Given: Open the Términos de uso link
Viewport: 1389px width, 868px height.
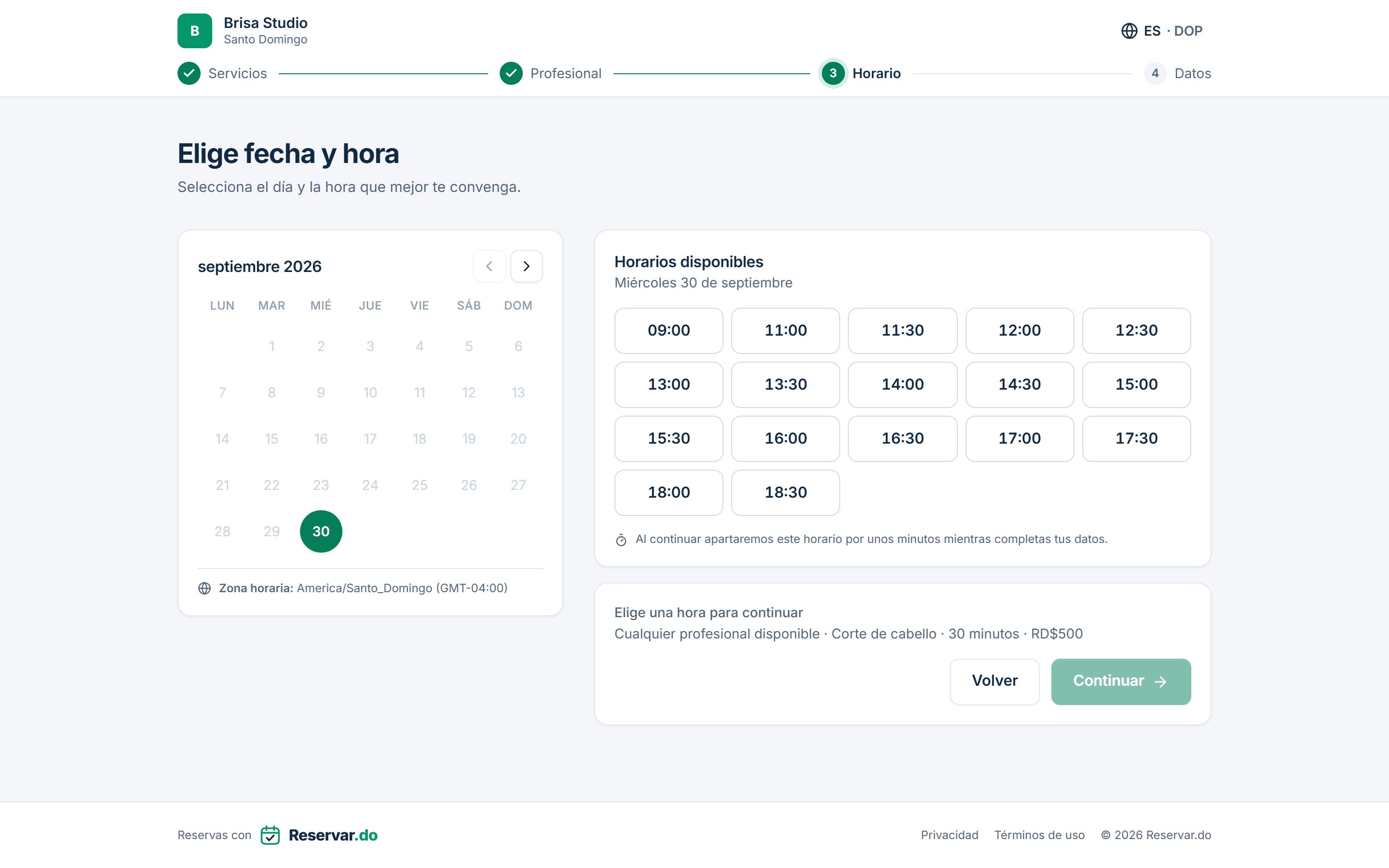Looking at the screenshot, I should [1039, 835].
